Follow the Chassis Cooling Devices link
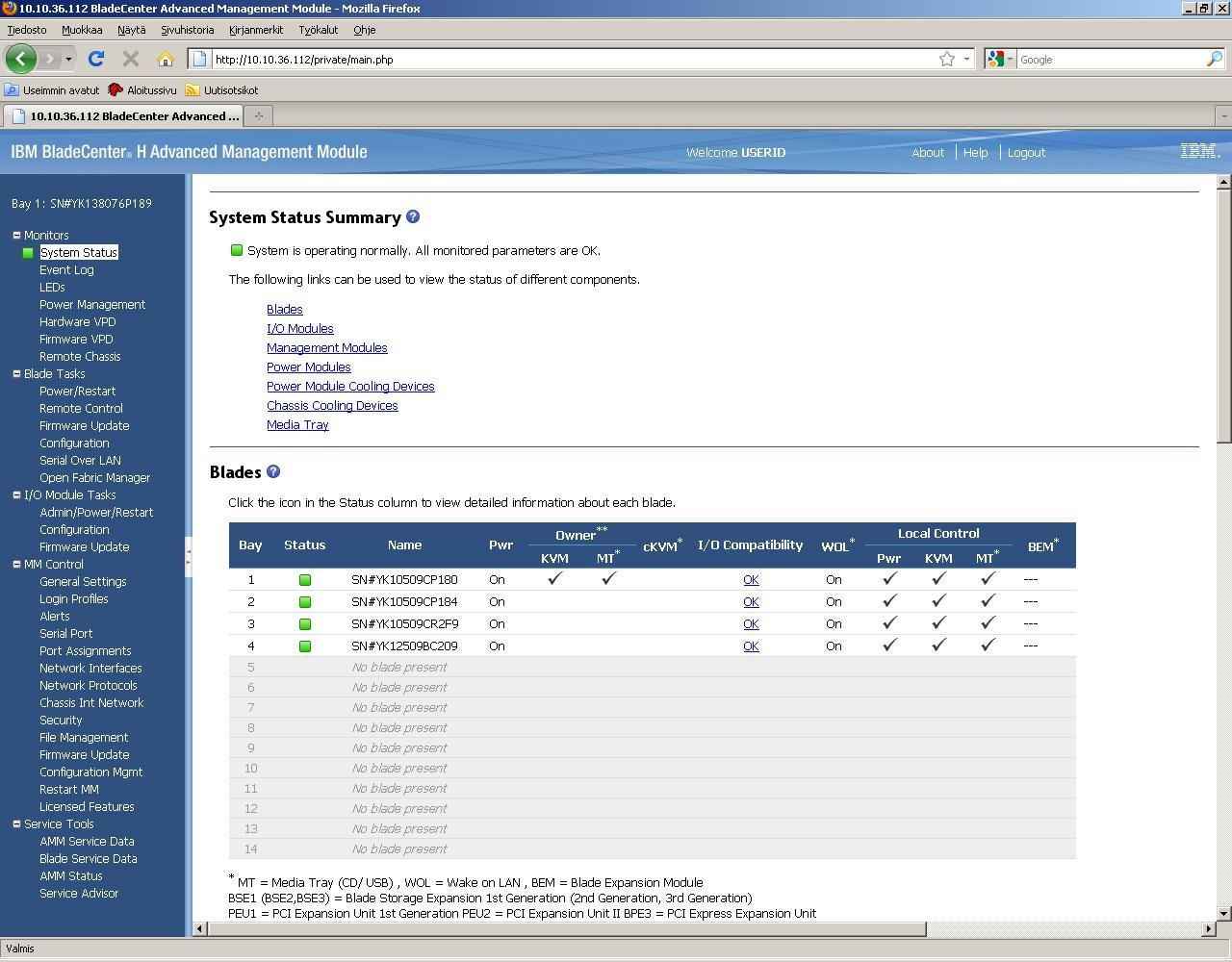 click(332, 405)
